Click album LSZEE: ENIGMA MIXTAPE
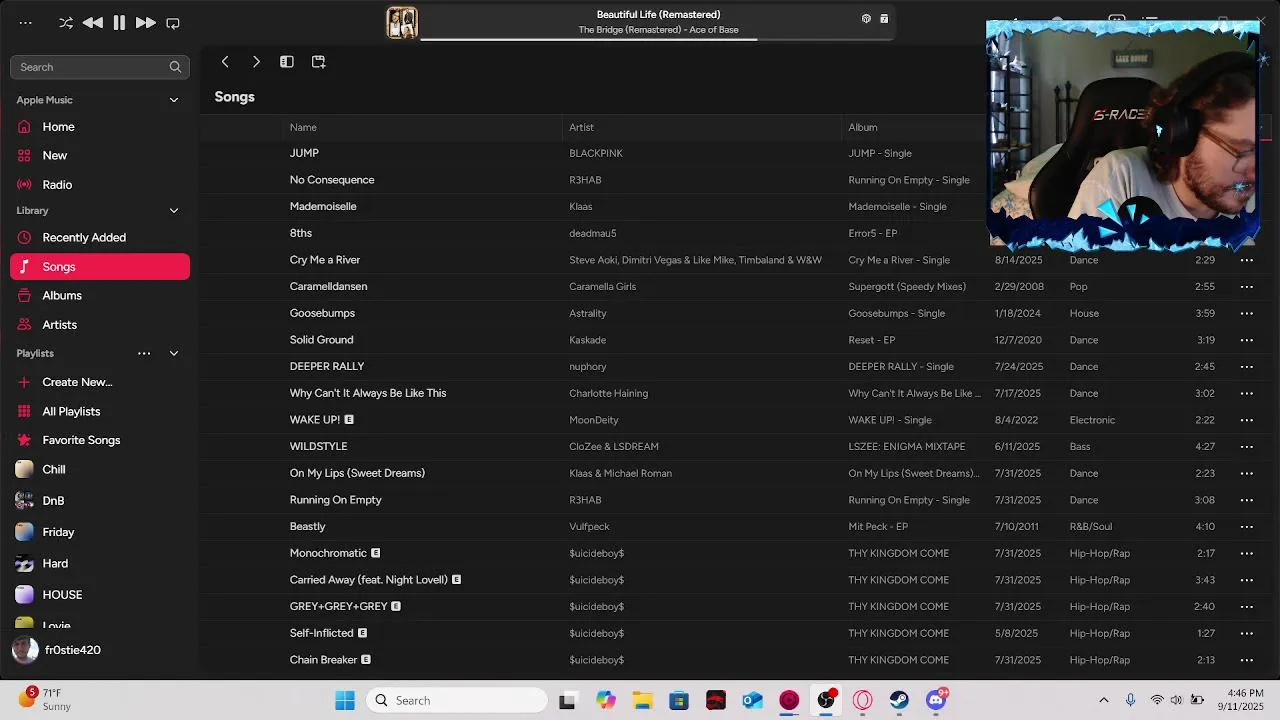The image size is (1280, 720). point(907,447)
